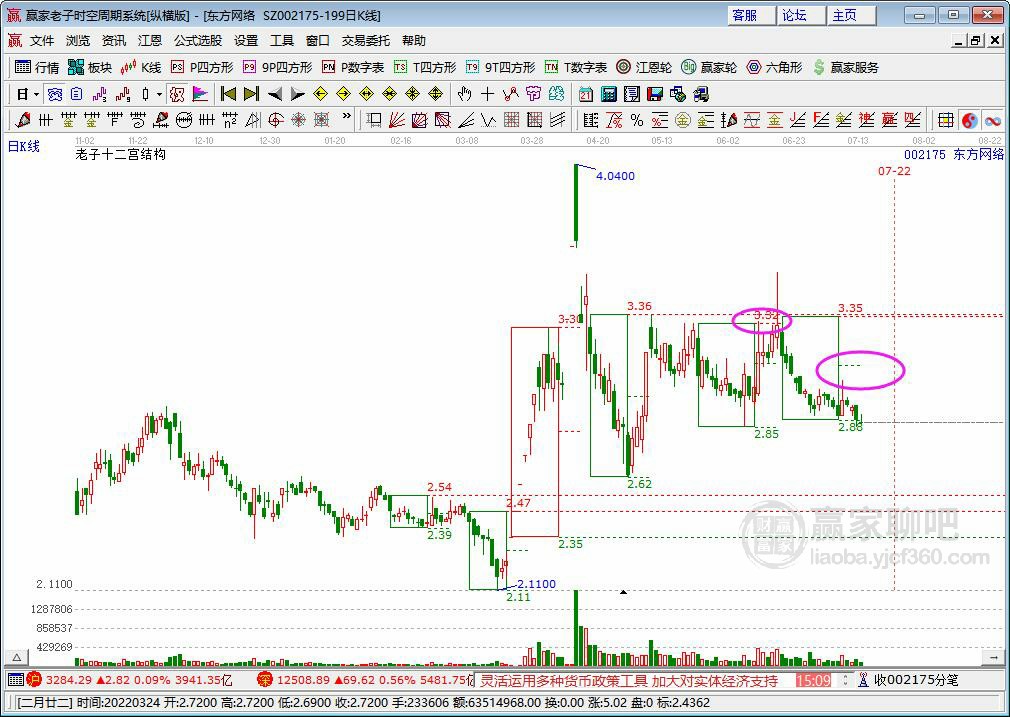Open 设置 menu

[x=246, y=41]
